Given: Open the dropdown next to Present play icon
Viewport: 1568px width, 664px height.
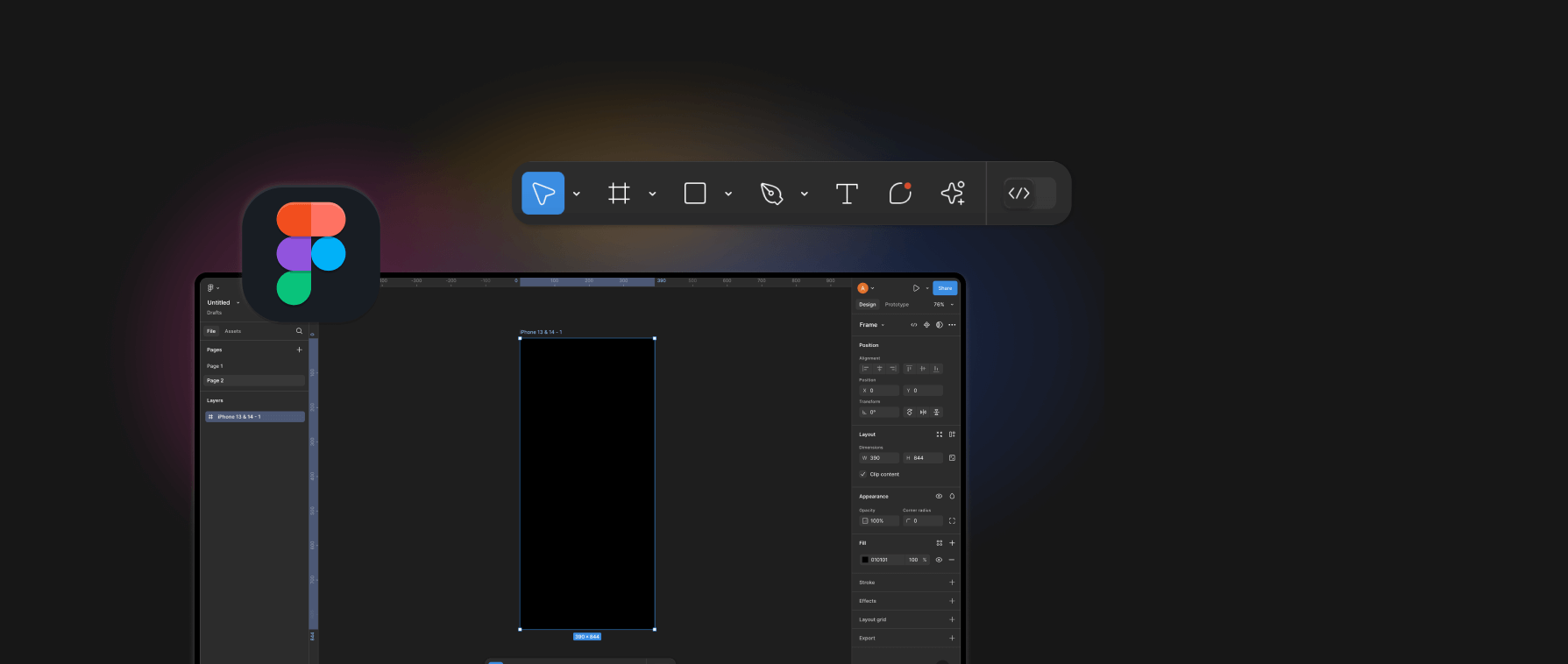Looking at the screenshot, I should tap(927, 288).
